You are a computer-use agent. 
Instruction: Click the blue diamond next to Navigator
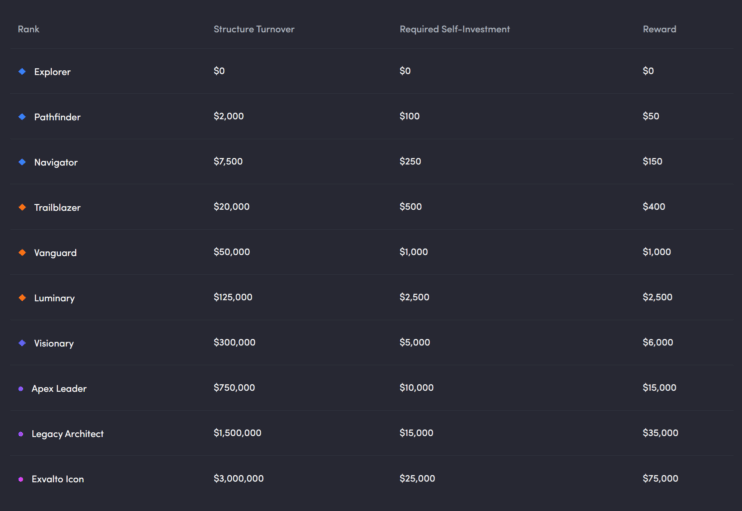[22, 162]
